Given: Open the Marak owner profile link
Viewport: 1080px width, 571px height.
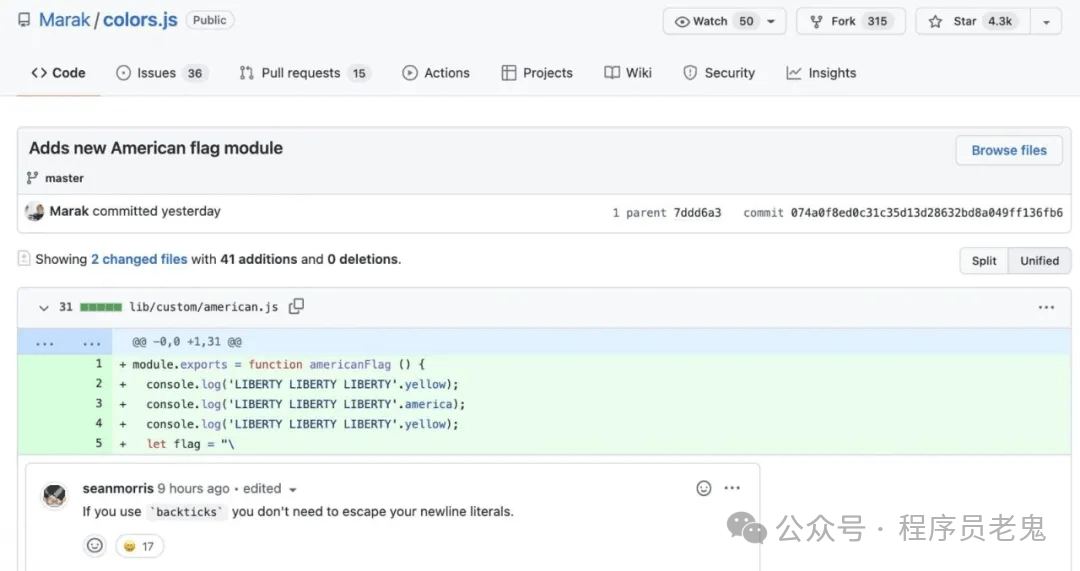Looking at the screenshot, I should coord(64,20).
